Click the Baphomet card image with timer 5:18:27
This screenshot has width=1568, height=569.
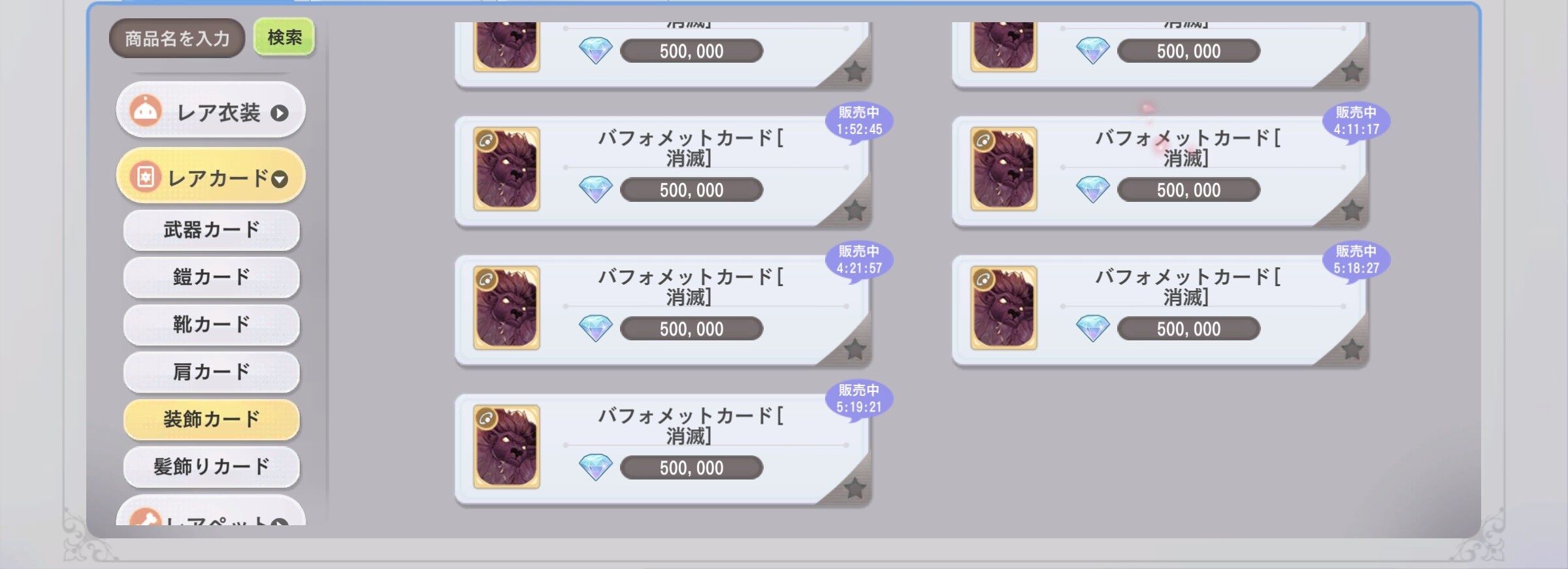click(x=1004, y=308)
